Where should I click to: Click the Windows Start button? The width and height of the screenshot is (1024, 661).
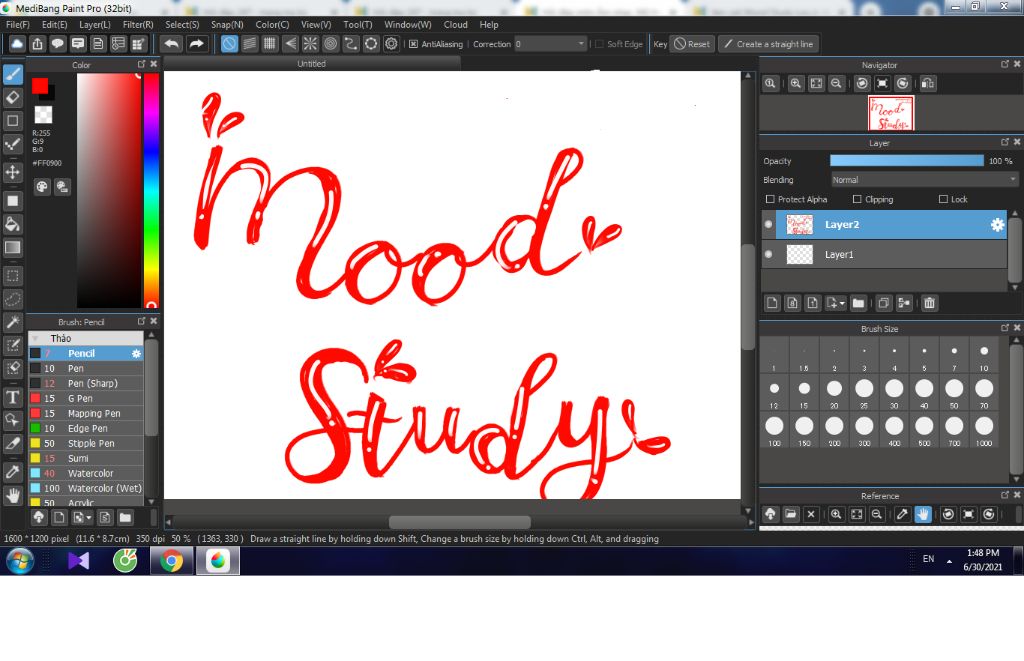pyautogui.click(x=20, y=561)
